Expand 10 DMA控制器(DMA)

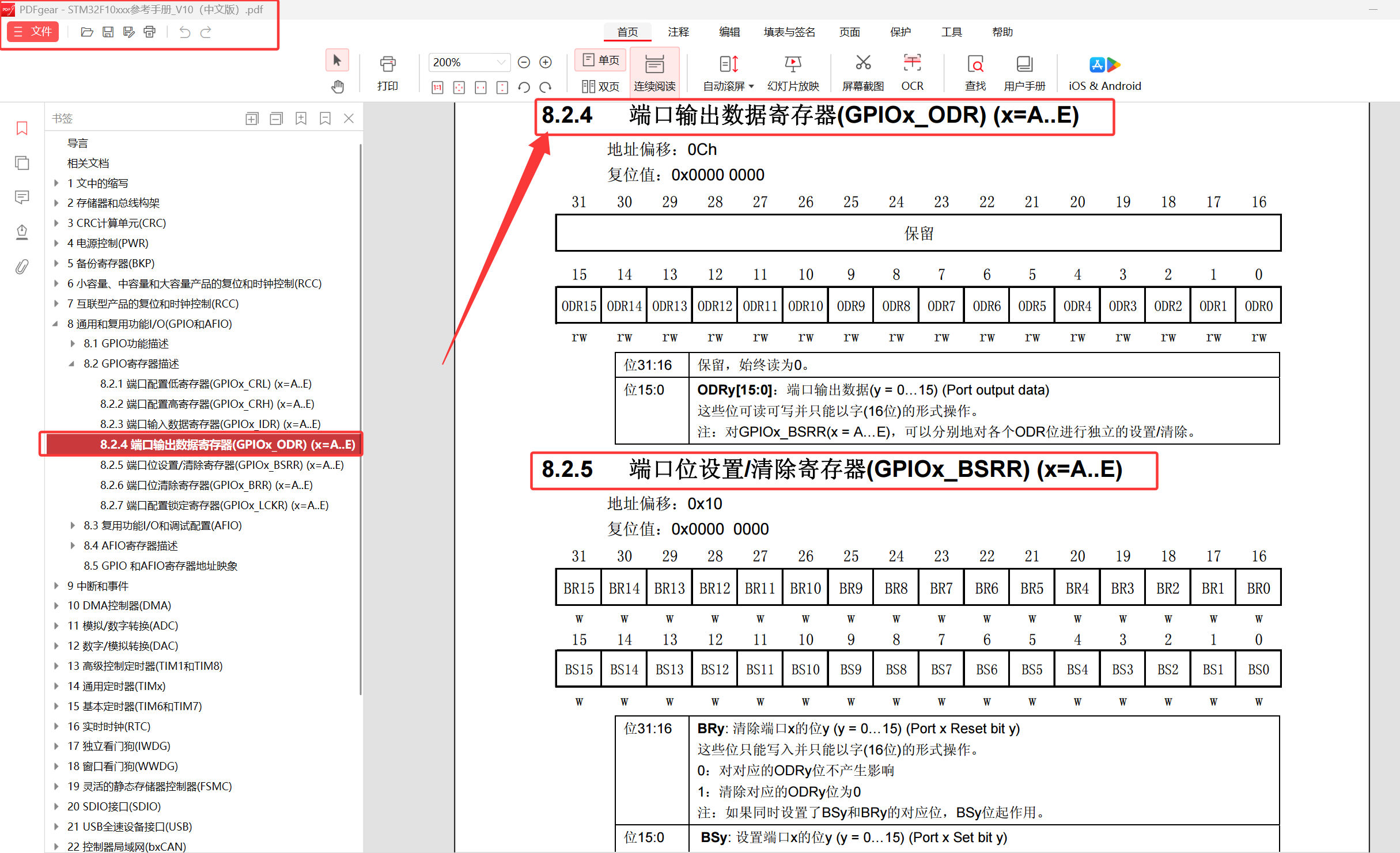click(56, 606)
